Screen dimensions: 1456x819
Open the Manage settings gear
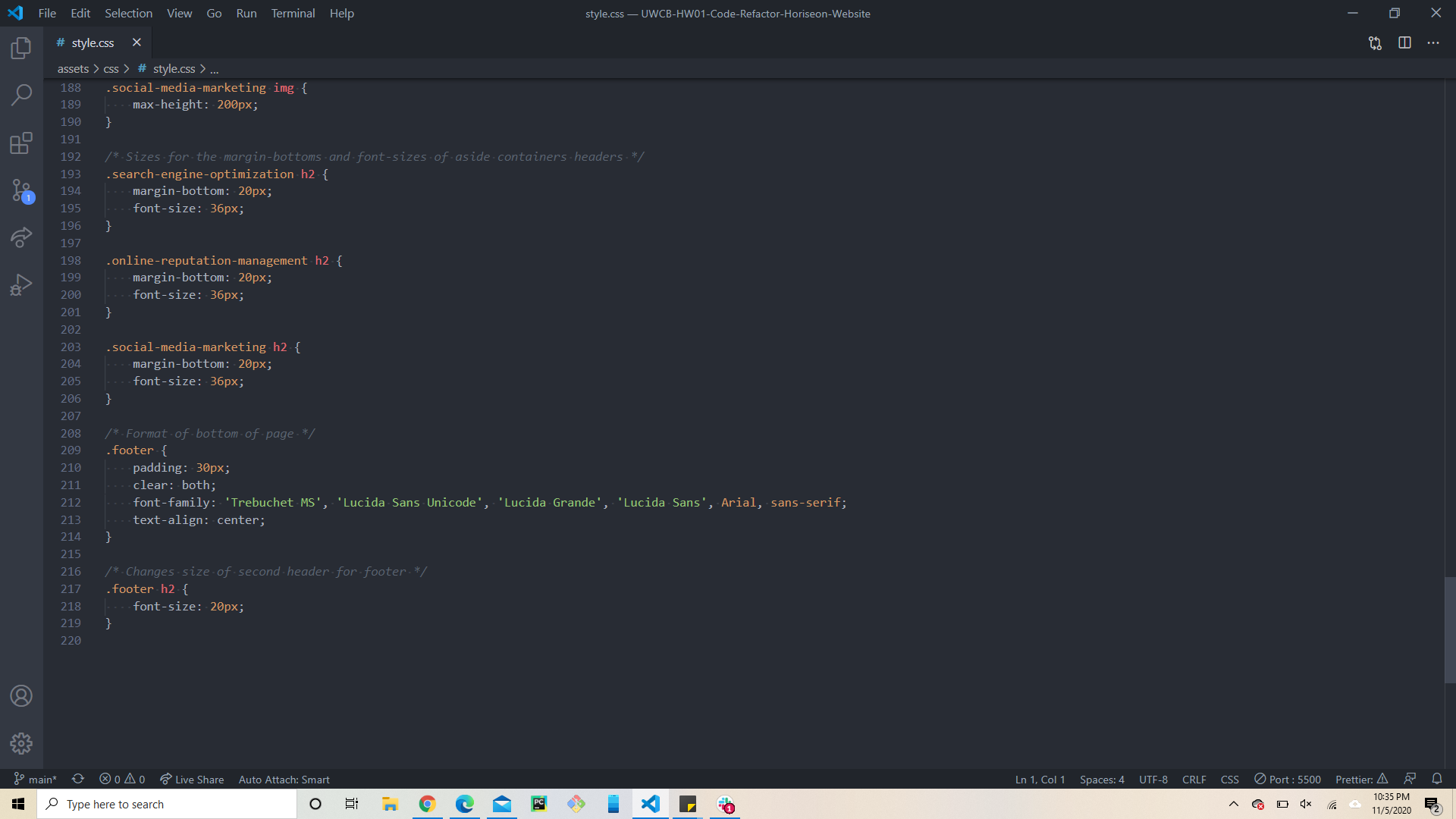20,744
